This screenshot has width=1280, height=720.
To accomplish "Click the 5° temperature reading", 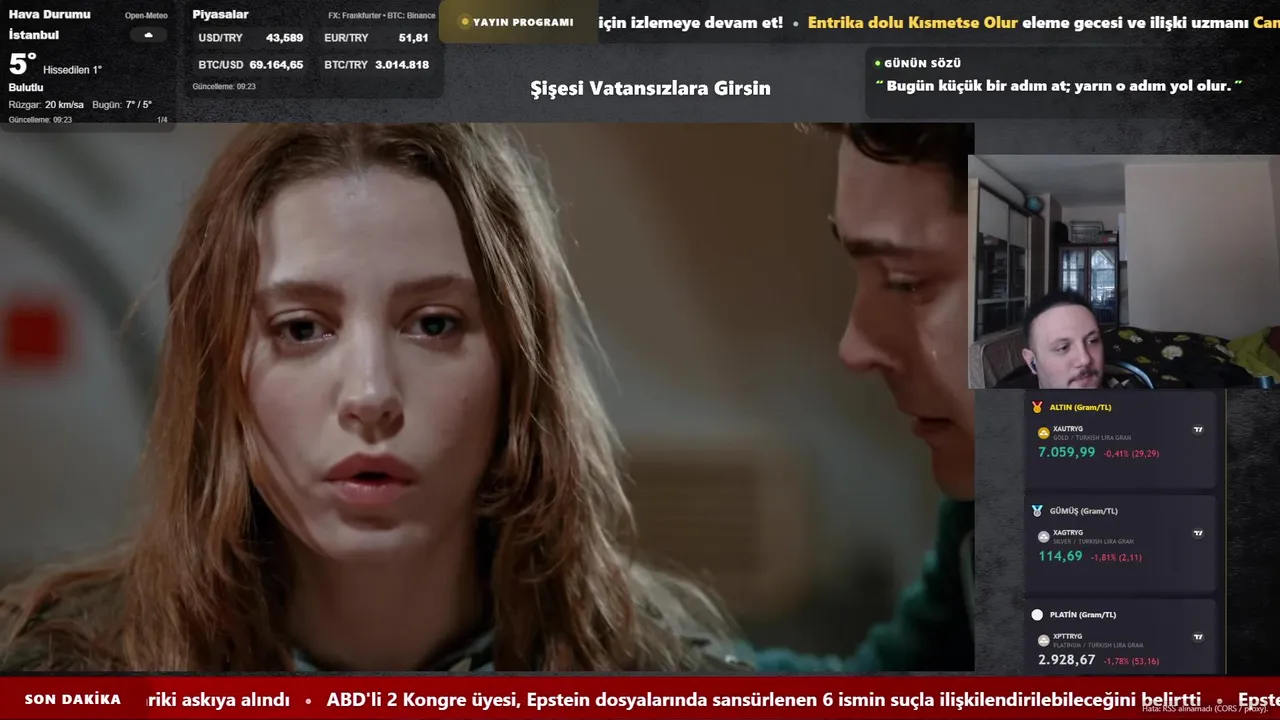I will 22,64.
